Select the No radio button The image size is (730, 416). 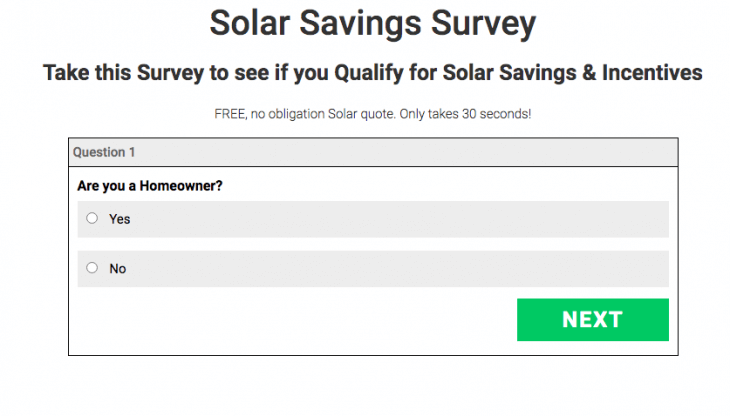point(92,268)
